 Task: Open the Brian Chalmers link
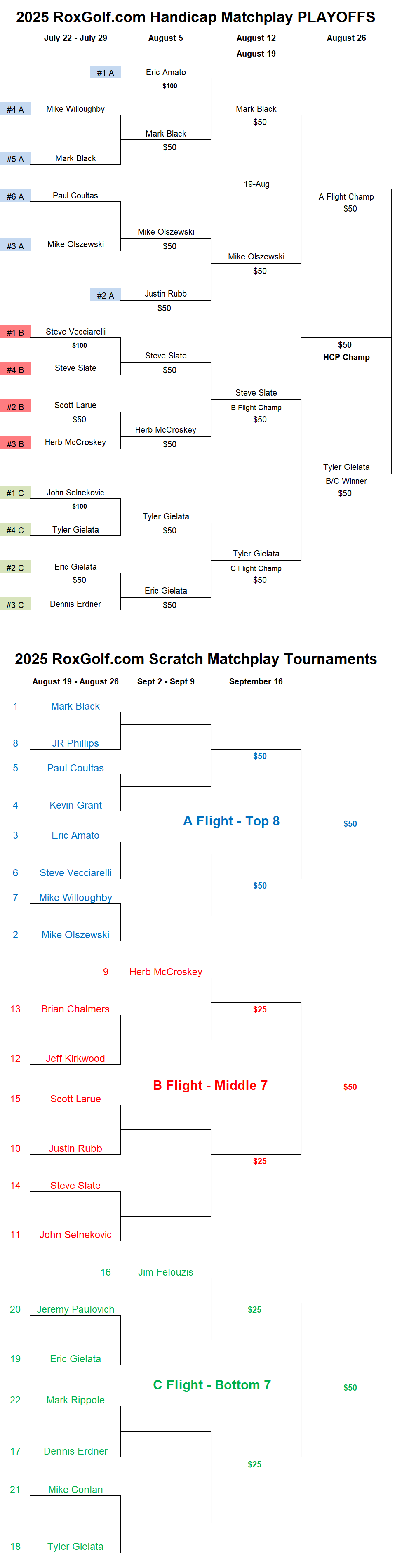pos(75,1009)
